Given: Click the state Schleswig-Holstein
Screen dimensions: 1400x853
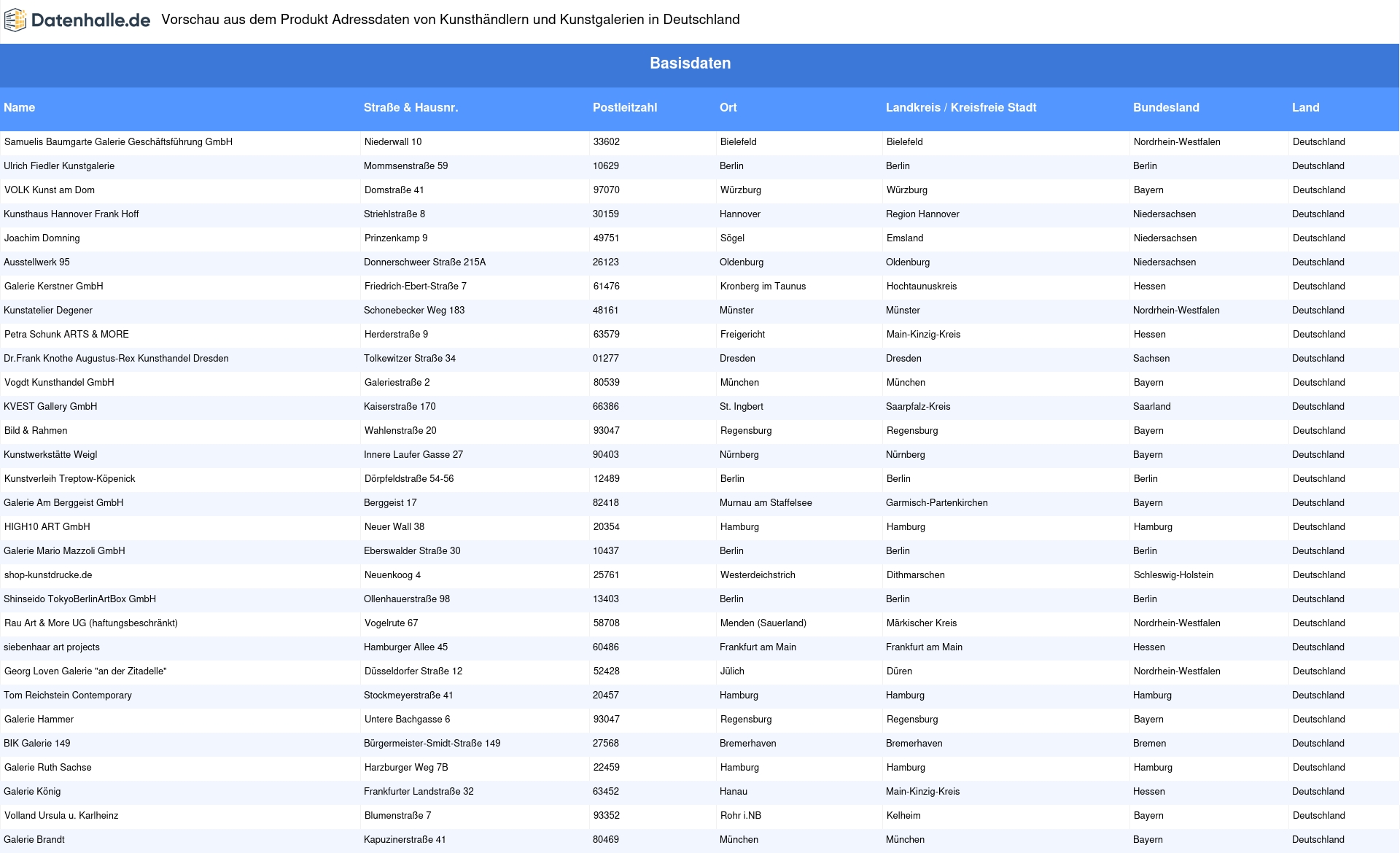Looking at the screenshot, I should click(x=1174, y=575).
